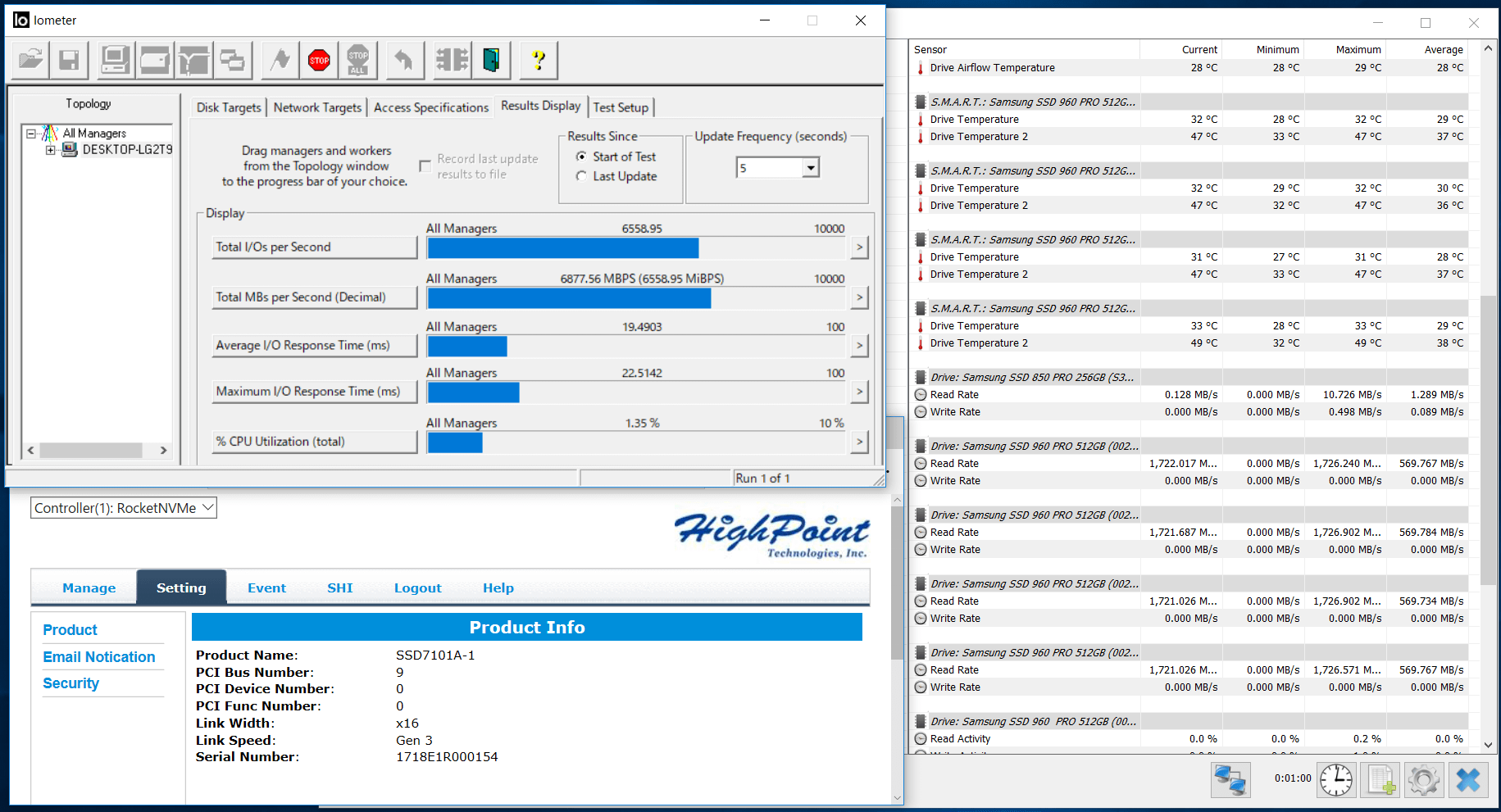Screen dimensions: 1501x812
Task: Duplicate the selected worker via toolbar
Action: click(x=233, y=60)
